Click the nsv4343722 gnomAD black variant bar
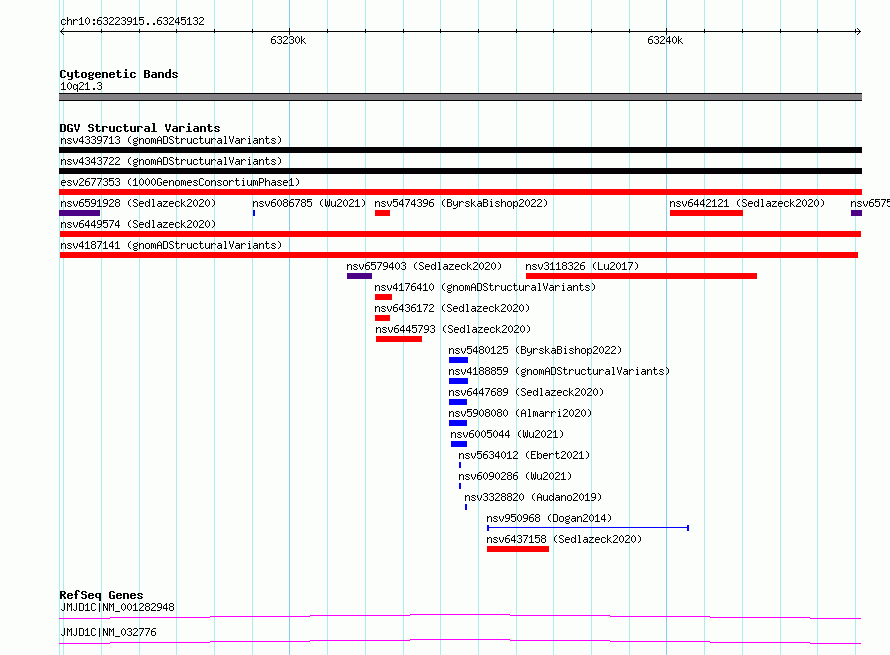 pos(460,171)
